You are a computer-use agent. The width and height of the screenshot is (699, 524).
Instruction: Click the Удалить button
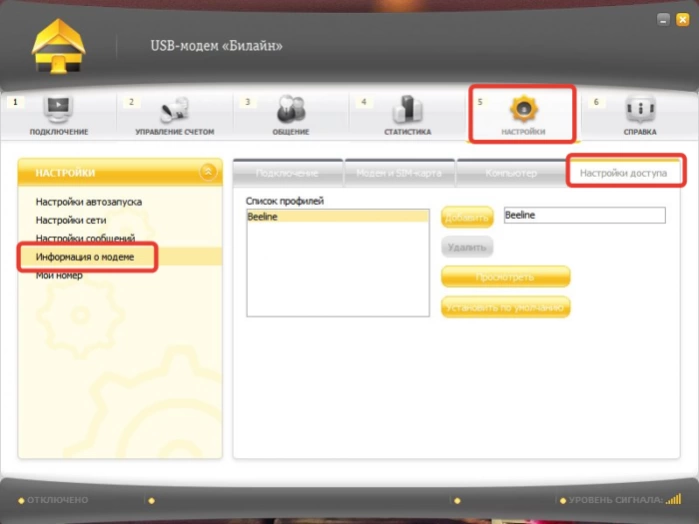point(467,247)
